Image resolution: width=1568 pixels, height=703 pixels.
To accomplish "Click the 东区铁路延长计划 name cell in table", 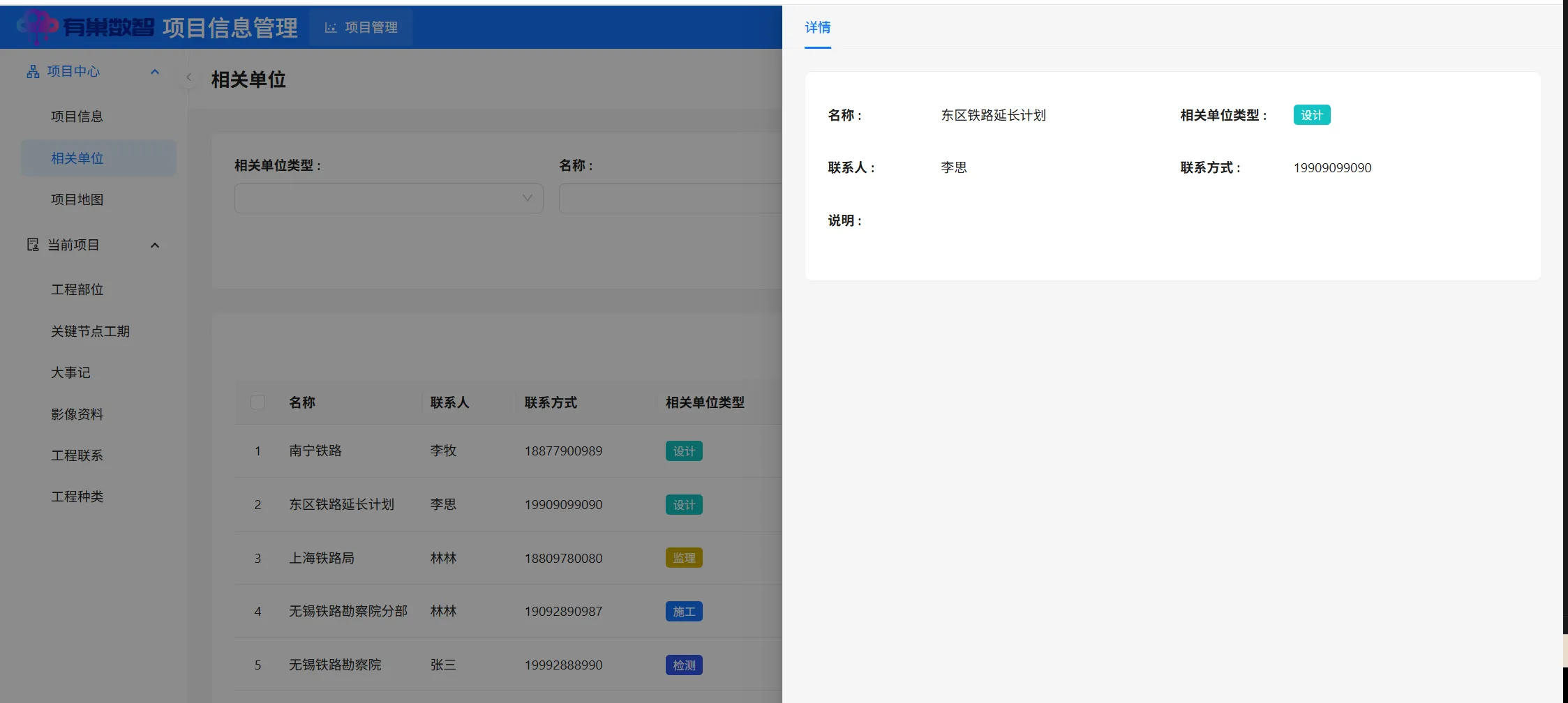I will point(342,505).
